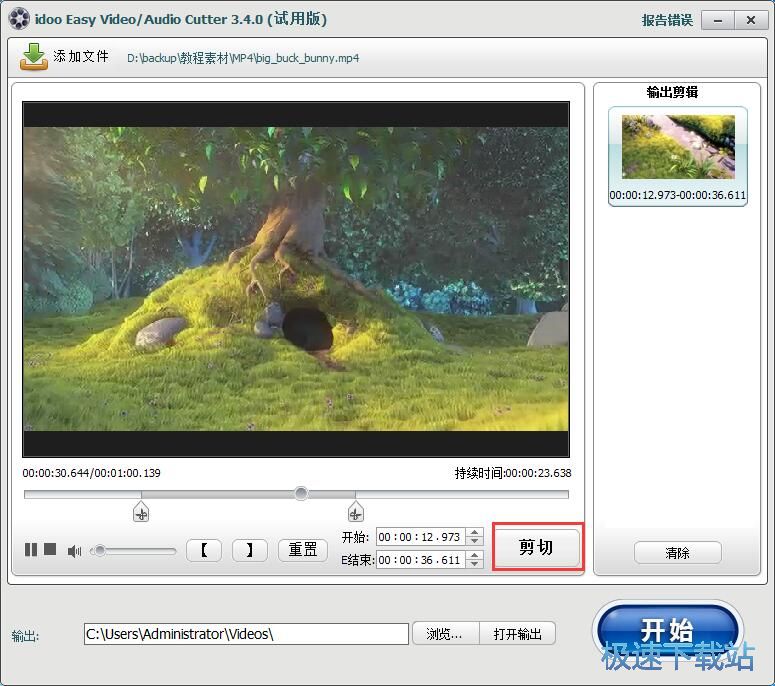Click the 添加文件 add file icon
Image resolution: width=775 pixels, height=686 pixels.
point(34,57)
